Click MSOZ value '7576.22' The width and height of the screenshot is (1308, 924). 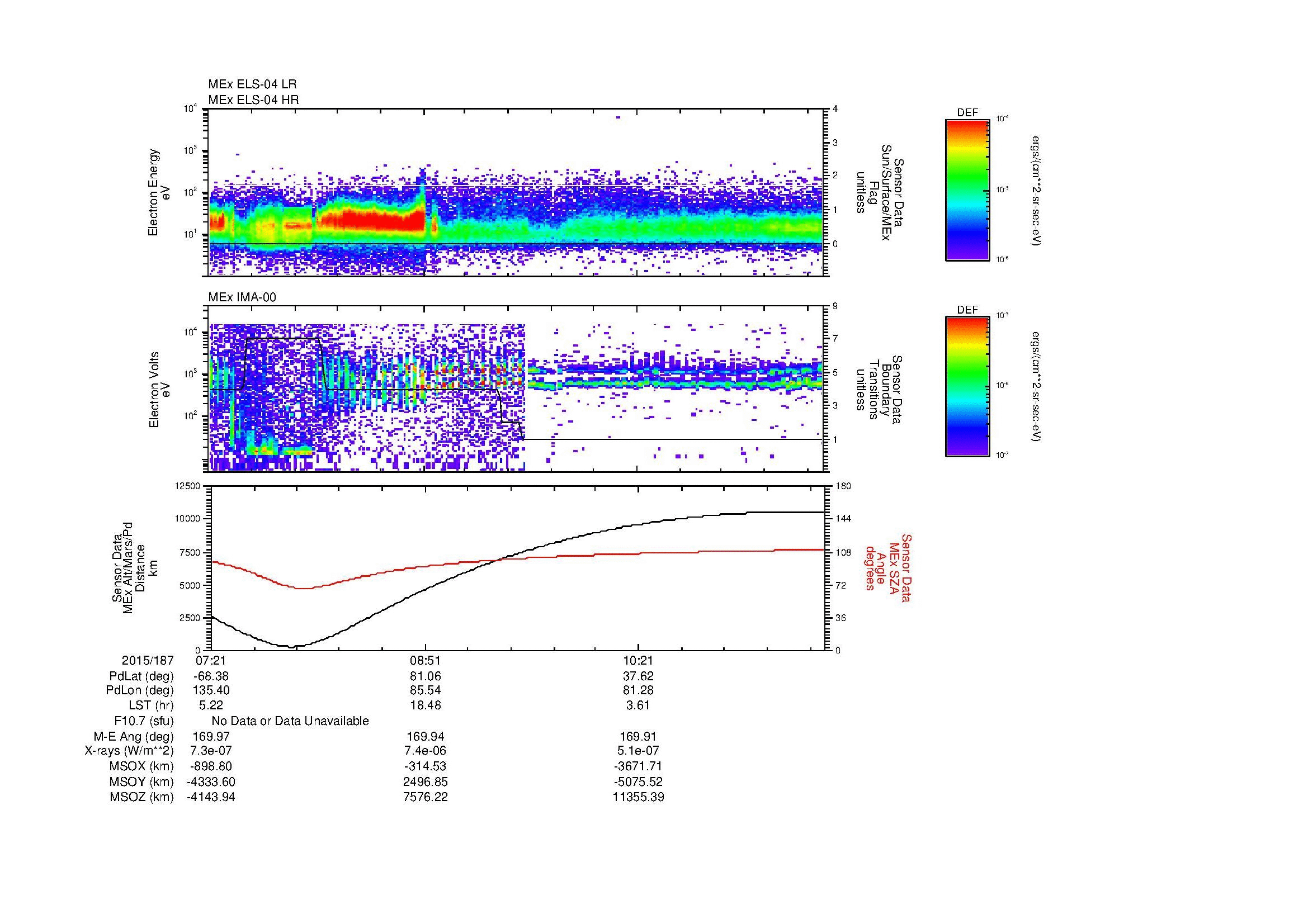pyautogui.click(x=425, y=797)
